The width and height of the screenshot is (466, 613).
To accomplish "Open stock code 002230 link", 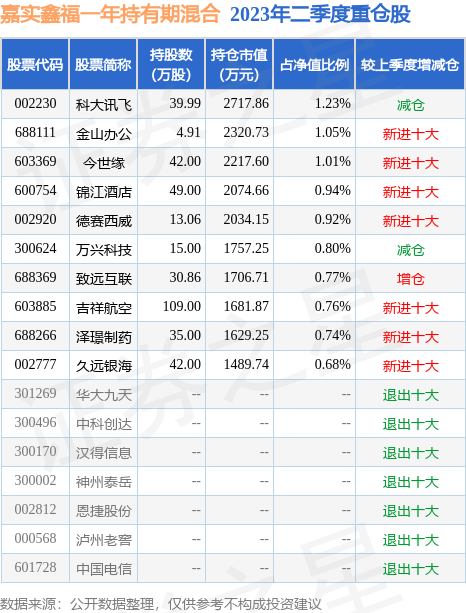I will [35, 104].
